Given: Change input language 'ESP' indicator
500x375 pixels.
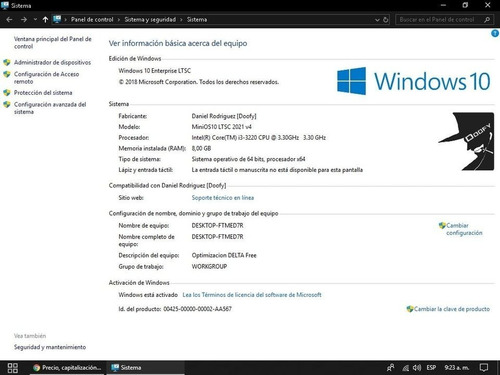Looking at the screenshot, I should tap(431, 368).
